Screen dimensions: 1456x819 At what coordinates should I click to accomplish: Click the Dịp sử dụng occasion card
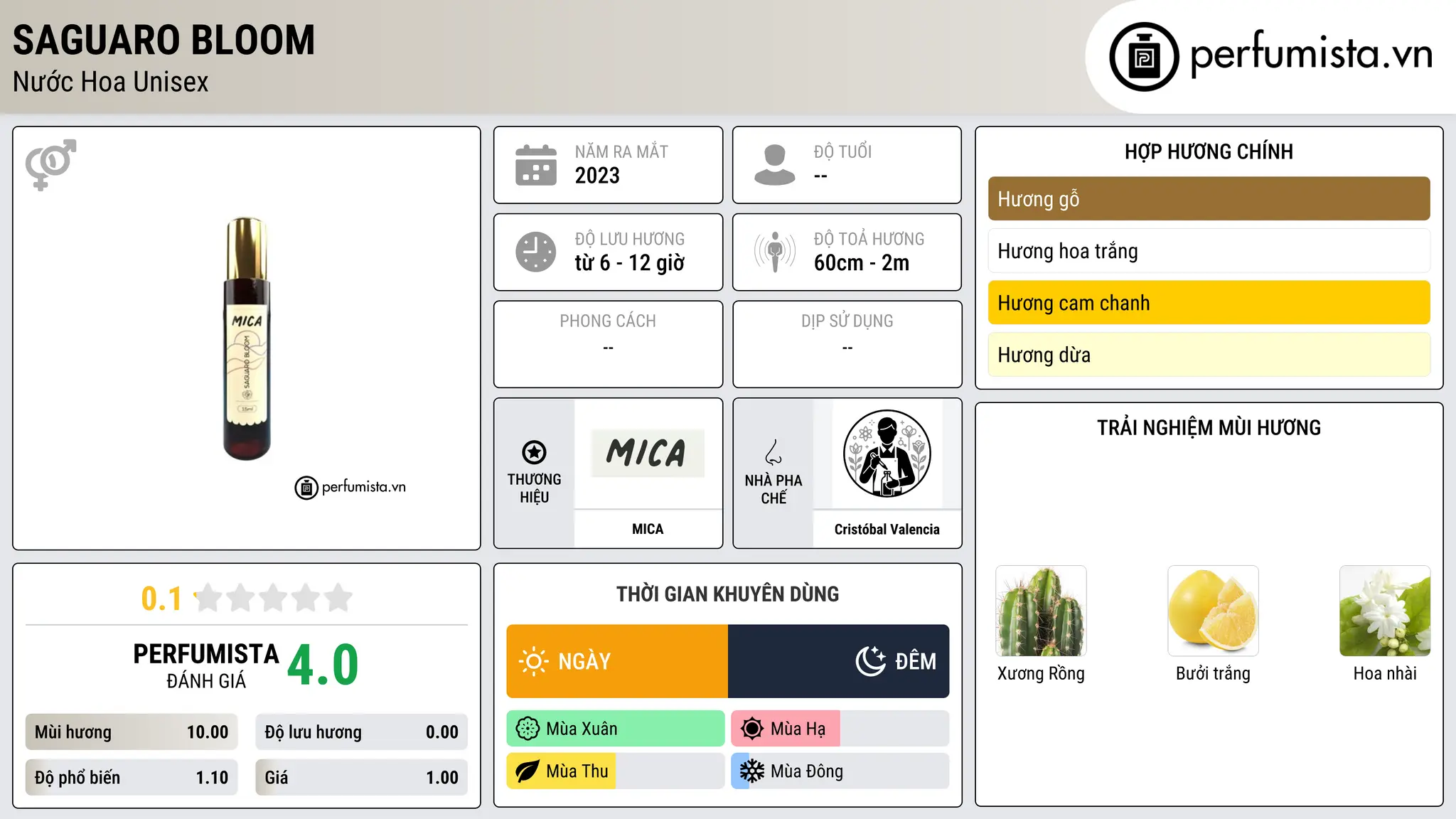click(x=847, y=344)
